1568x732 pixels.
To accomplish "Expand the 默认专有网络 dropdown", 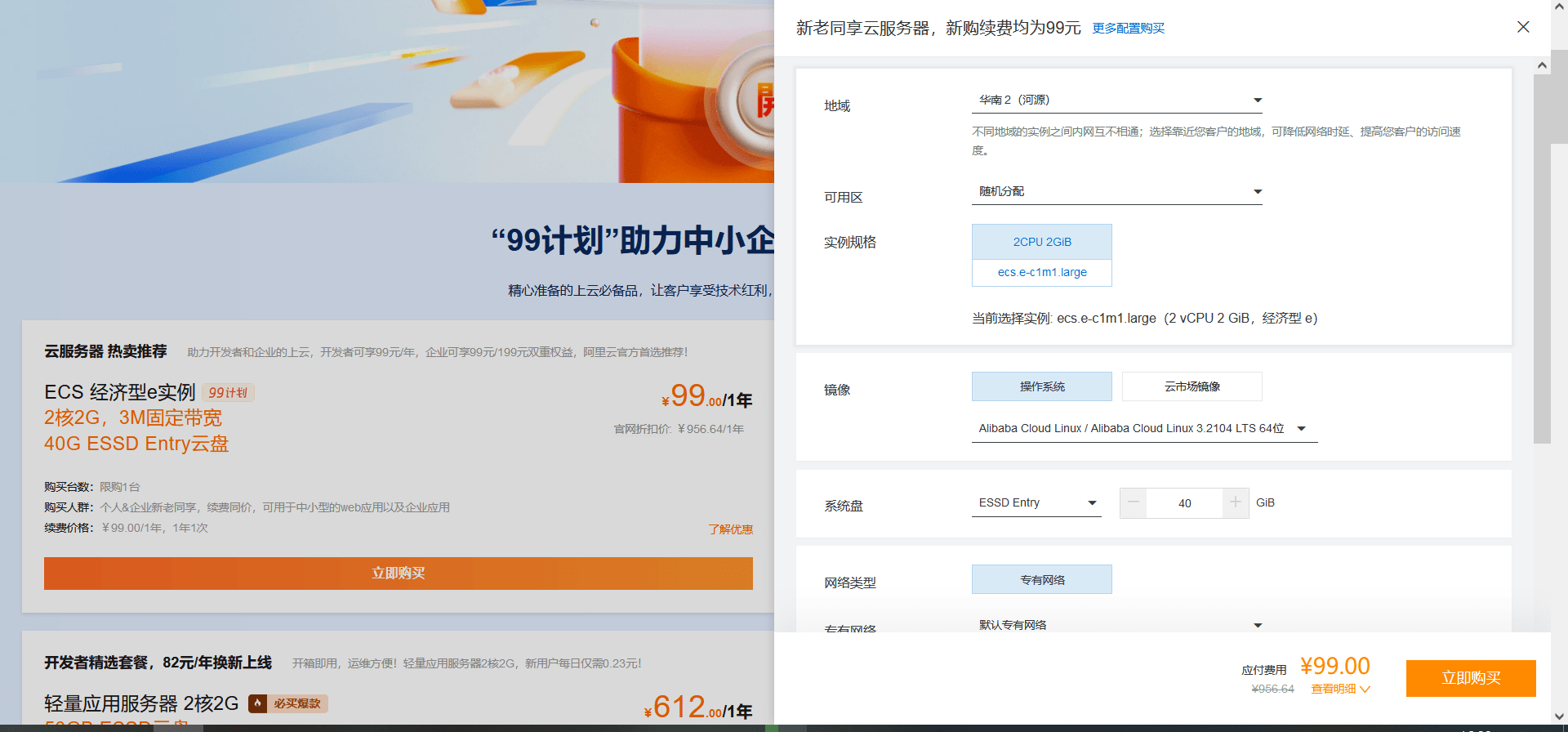I will [x=1117, y=625].
